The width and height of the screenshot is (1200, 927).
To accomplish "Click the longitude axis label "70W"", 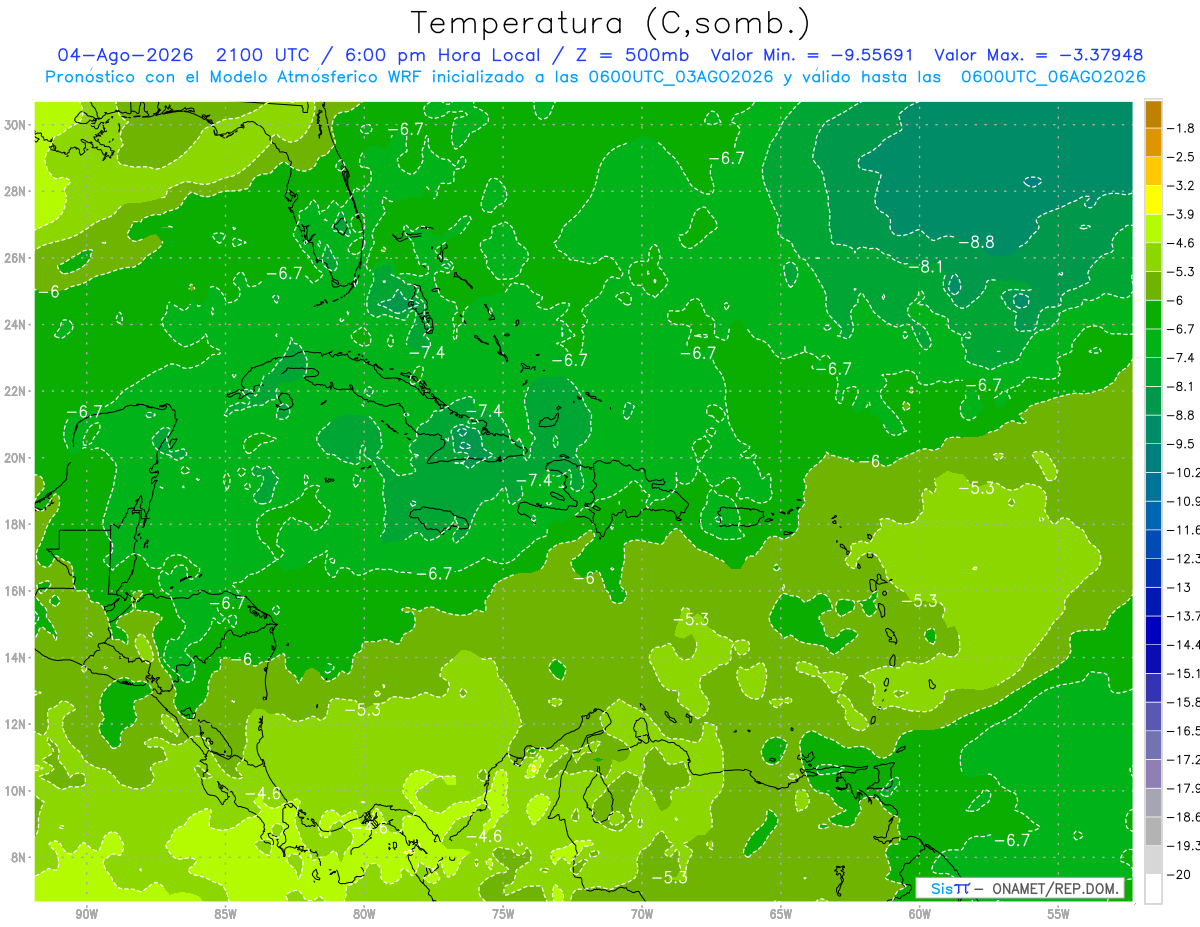I will click(x=642, y=914).
